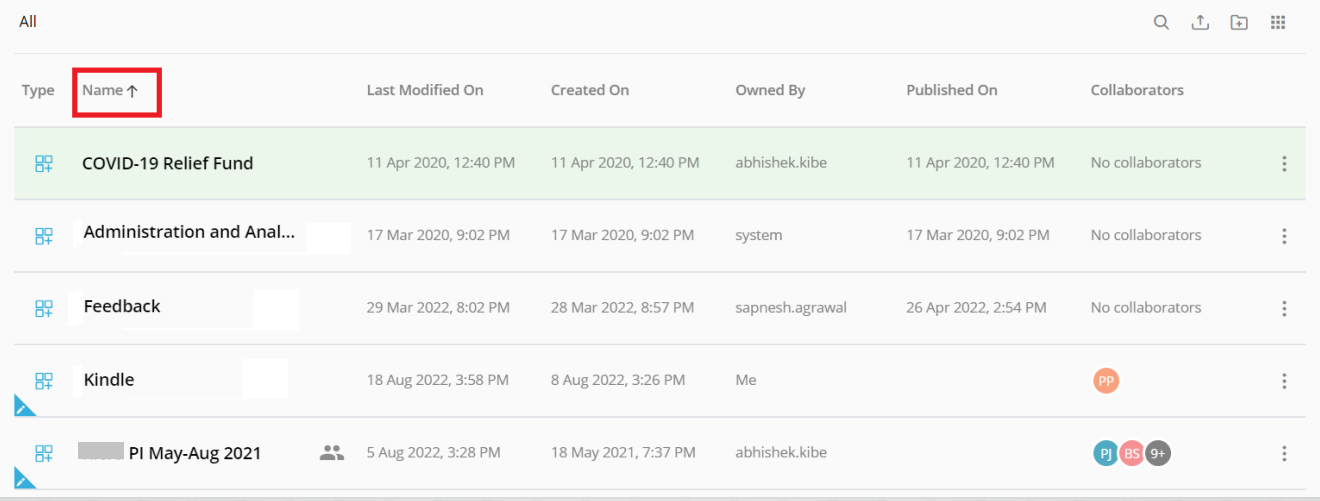Open the search icon in top toolbar
1320x501 pixels.
click(x=1161, y=22)
